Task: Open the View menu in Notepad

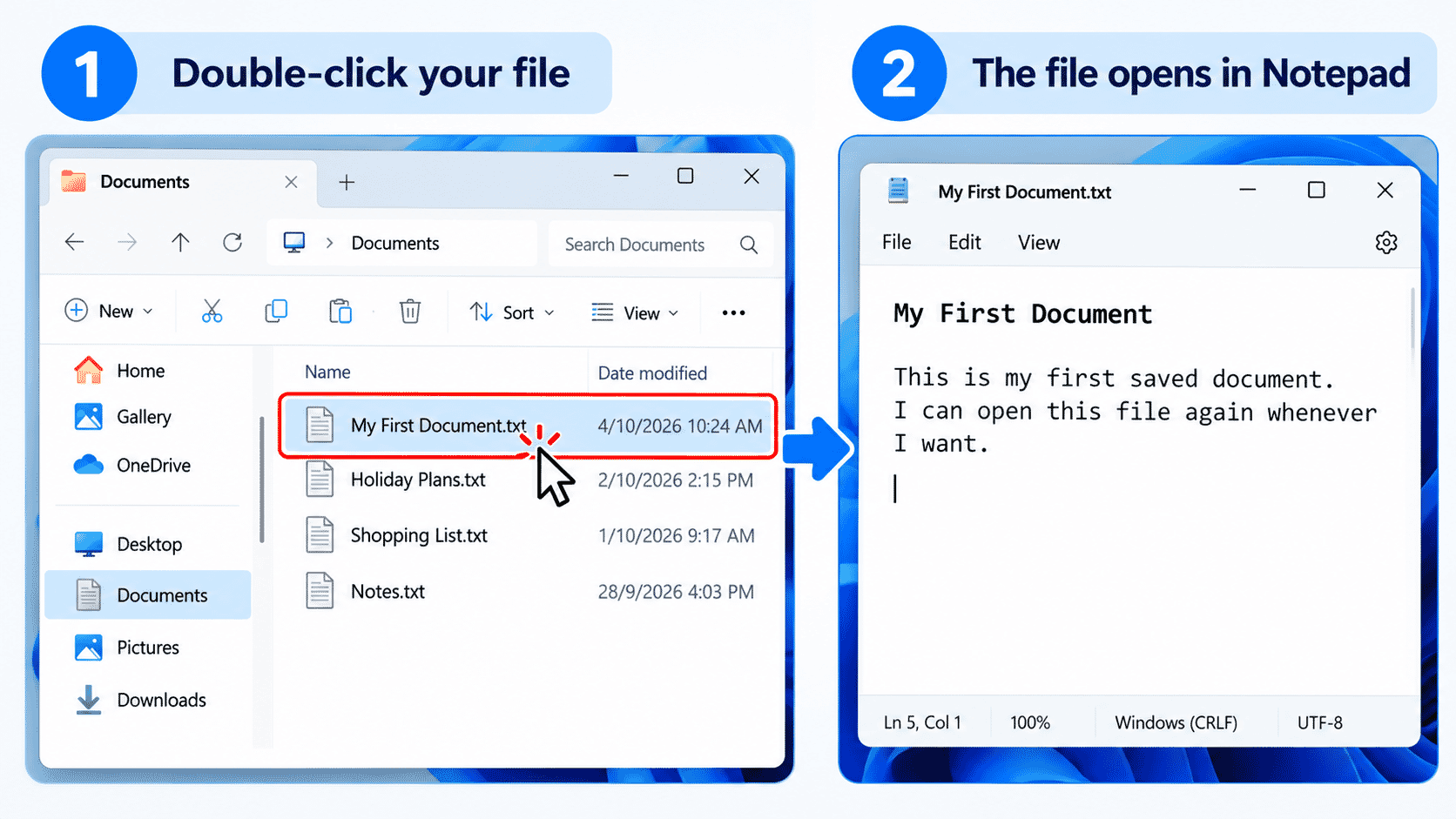Action: [1039, 243]
